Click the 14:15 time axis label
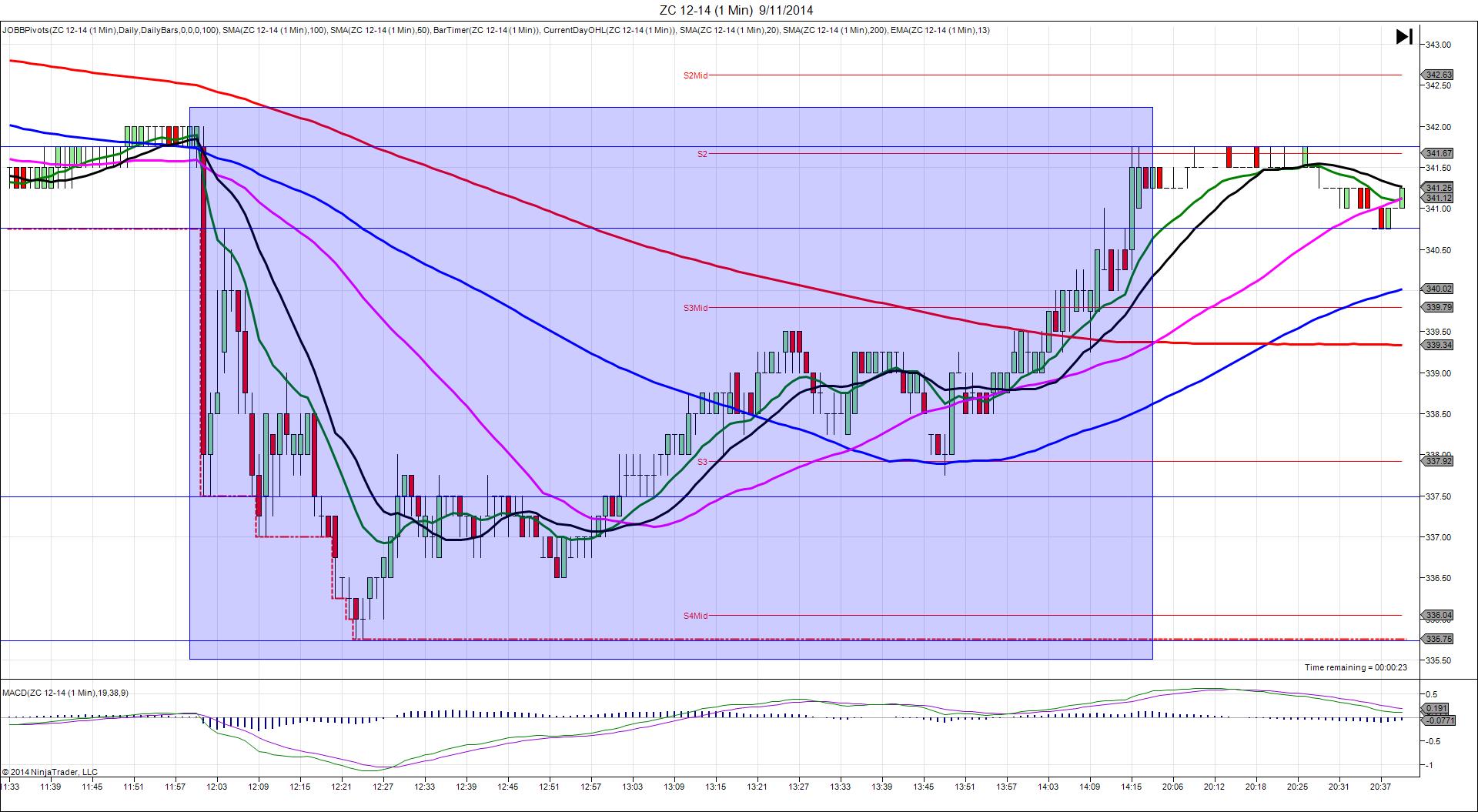This screenshot has width=1478, height=812. click(x=1131, y=787)
